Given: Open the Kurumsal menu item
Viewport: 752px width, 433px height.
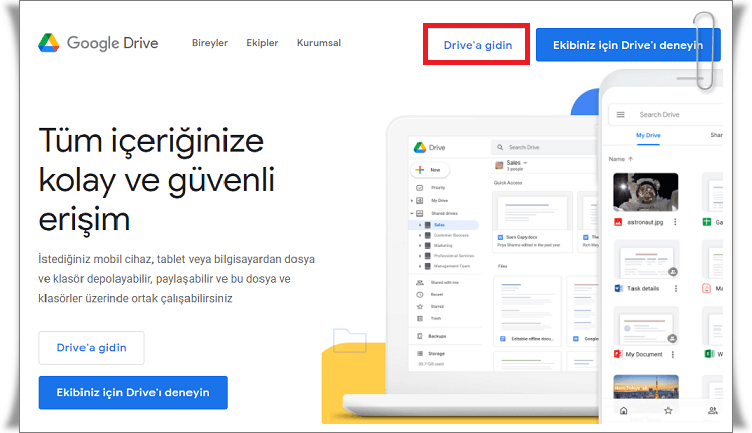Looking at the screenshot, I should (x=318, y=43).
